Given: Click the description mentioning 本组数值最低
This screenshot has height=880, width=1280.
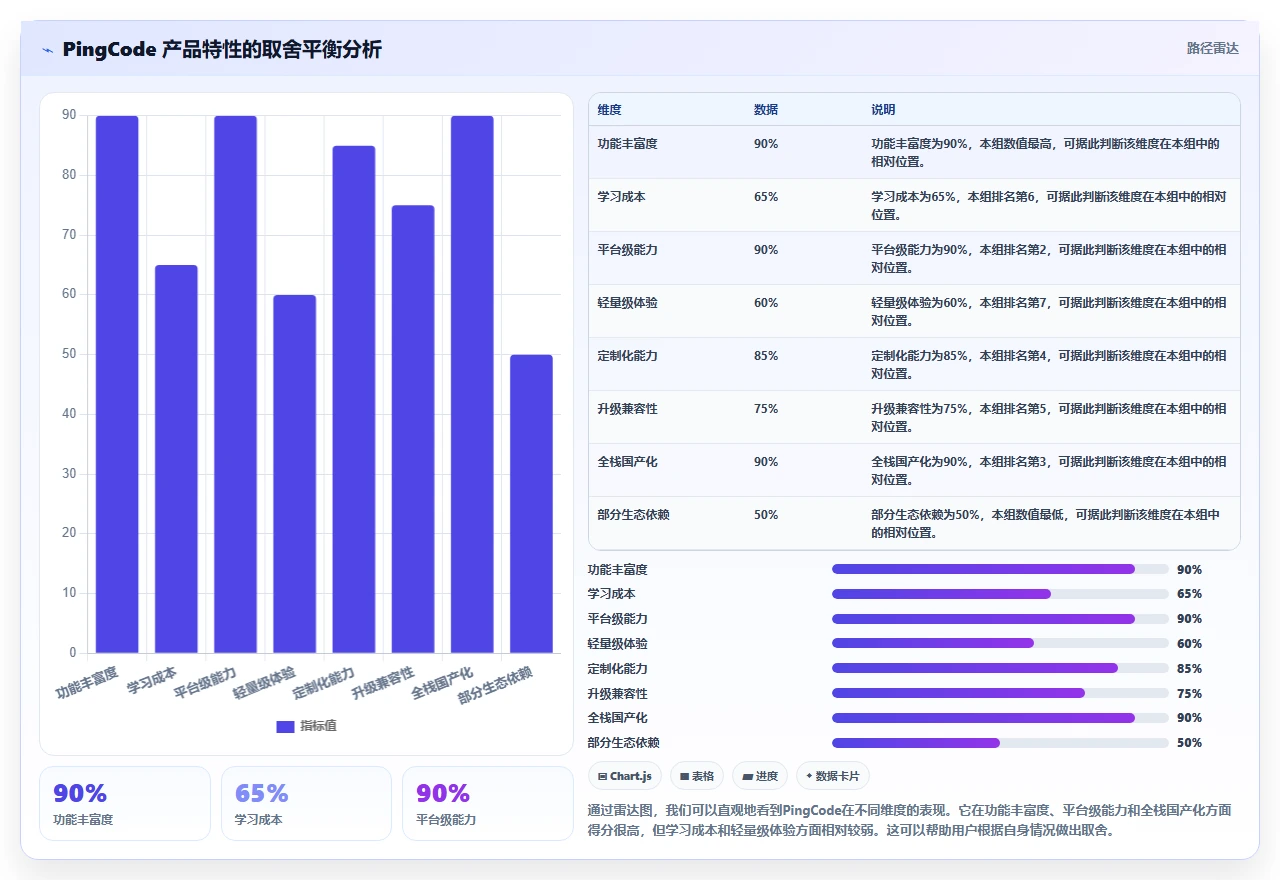Looking at the screenshot, I should coord(1046,523).
